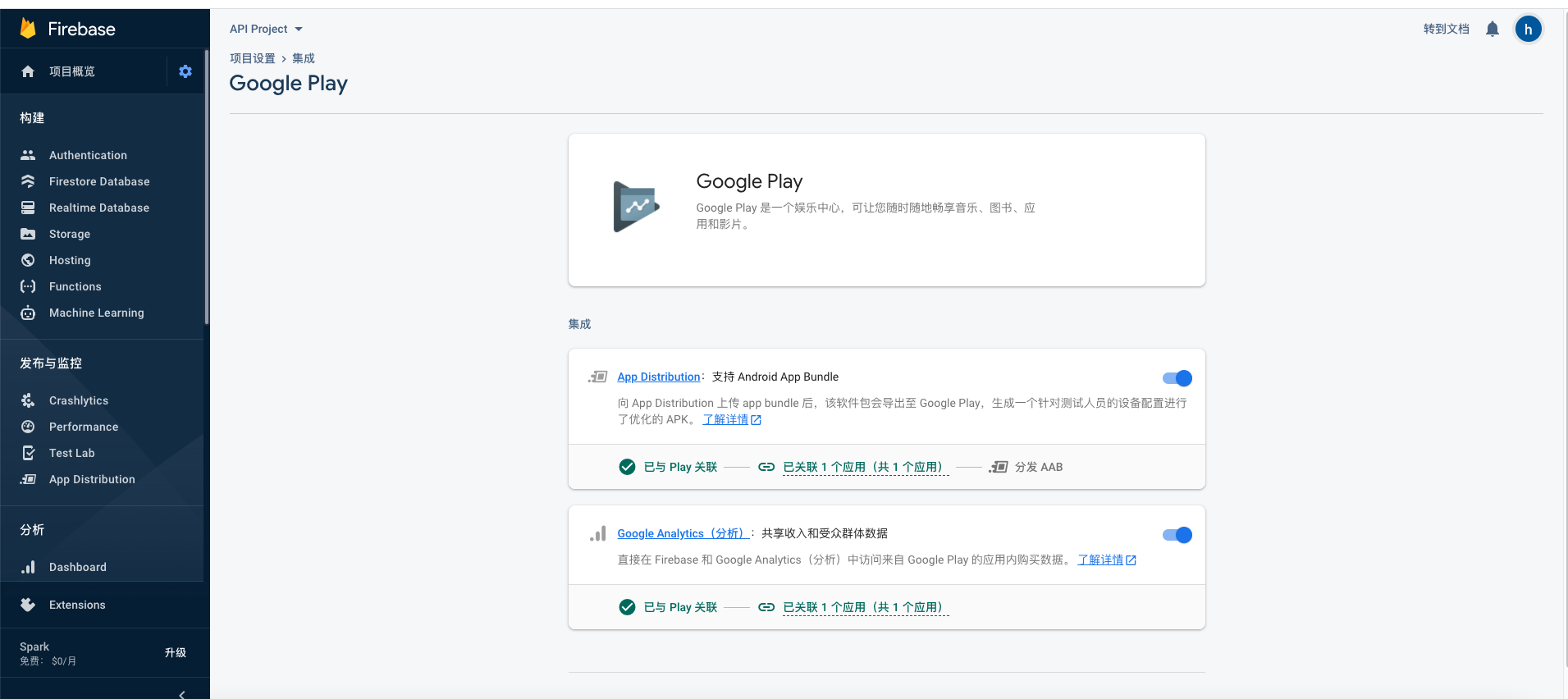Click the Machine Learning robot icon

[28, 313]
